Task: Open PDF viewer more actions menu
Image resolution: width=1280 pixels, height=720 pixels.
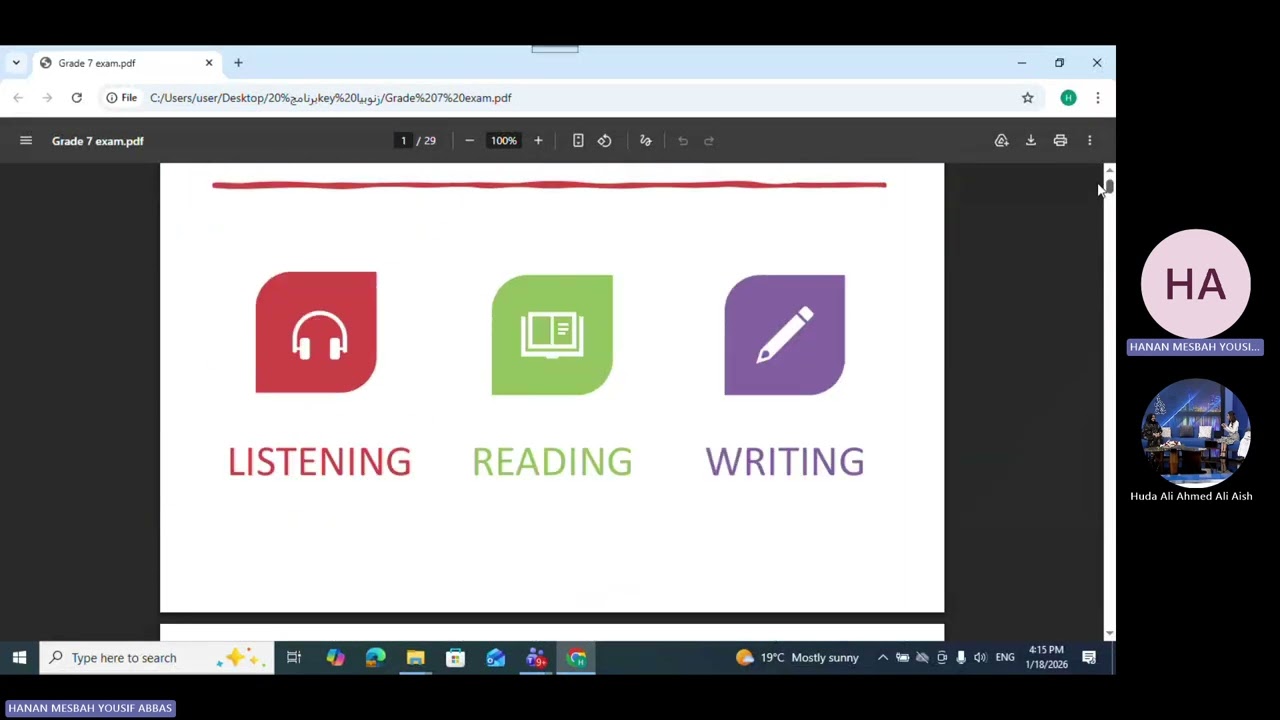Action: [x=1090, y=141]
